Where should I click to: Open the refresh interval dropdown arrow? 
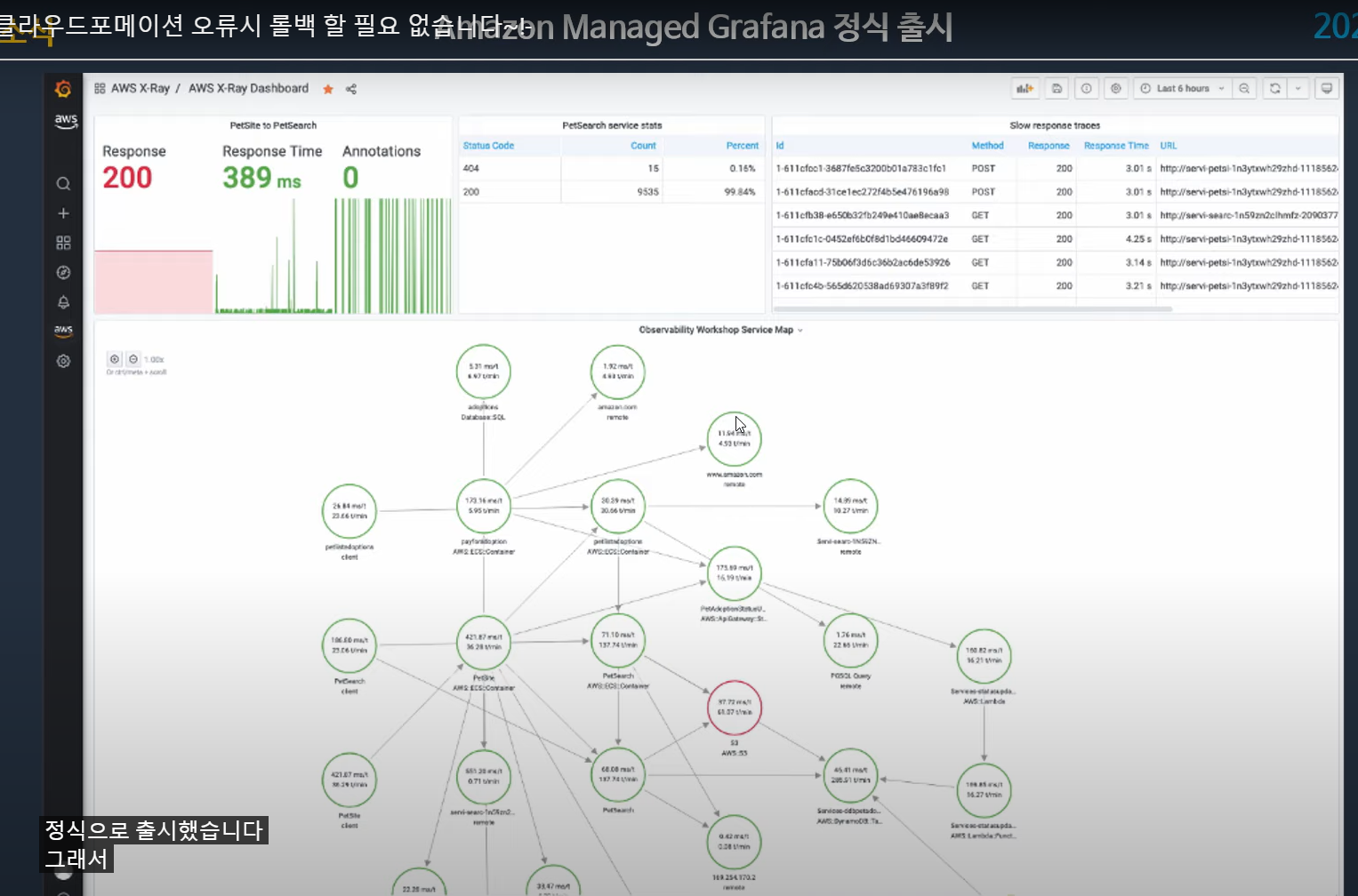pyautogui.click(x=1298, y=88)
